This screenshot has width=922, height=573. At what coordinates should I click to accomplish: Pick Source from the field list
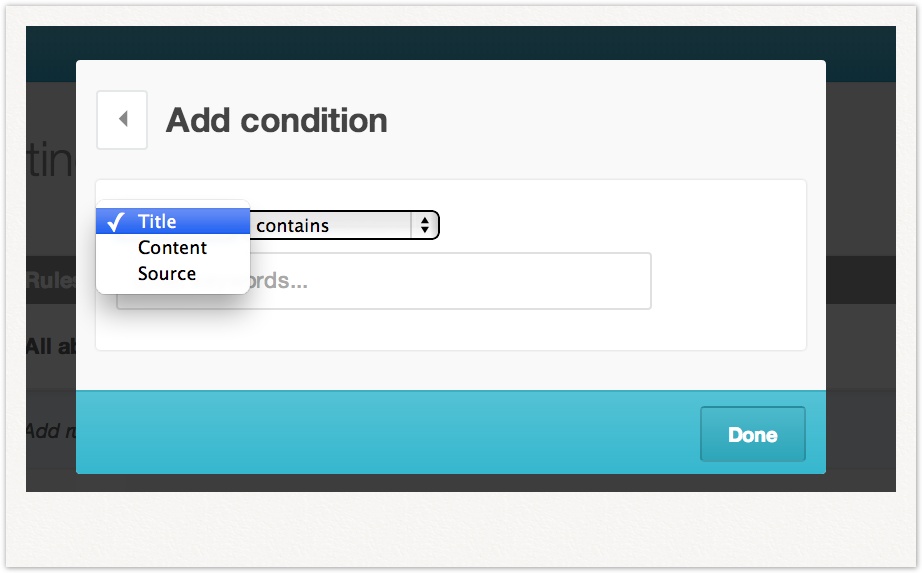(x=167, y=274)
